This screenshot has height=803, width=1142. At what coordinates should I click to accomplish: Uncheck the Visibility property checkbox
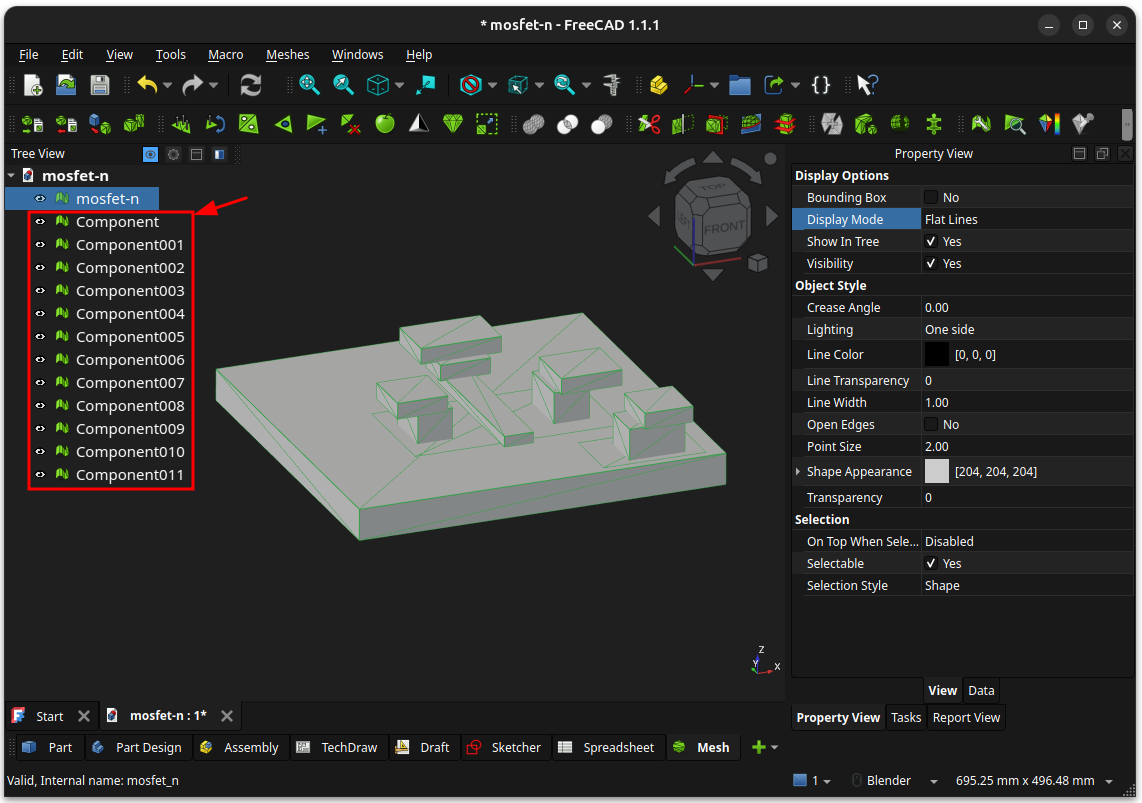[931, 264]
